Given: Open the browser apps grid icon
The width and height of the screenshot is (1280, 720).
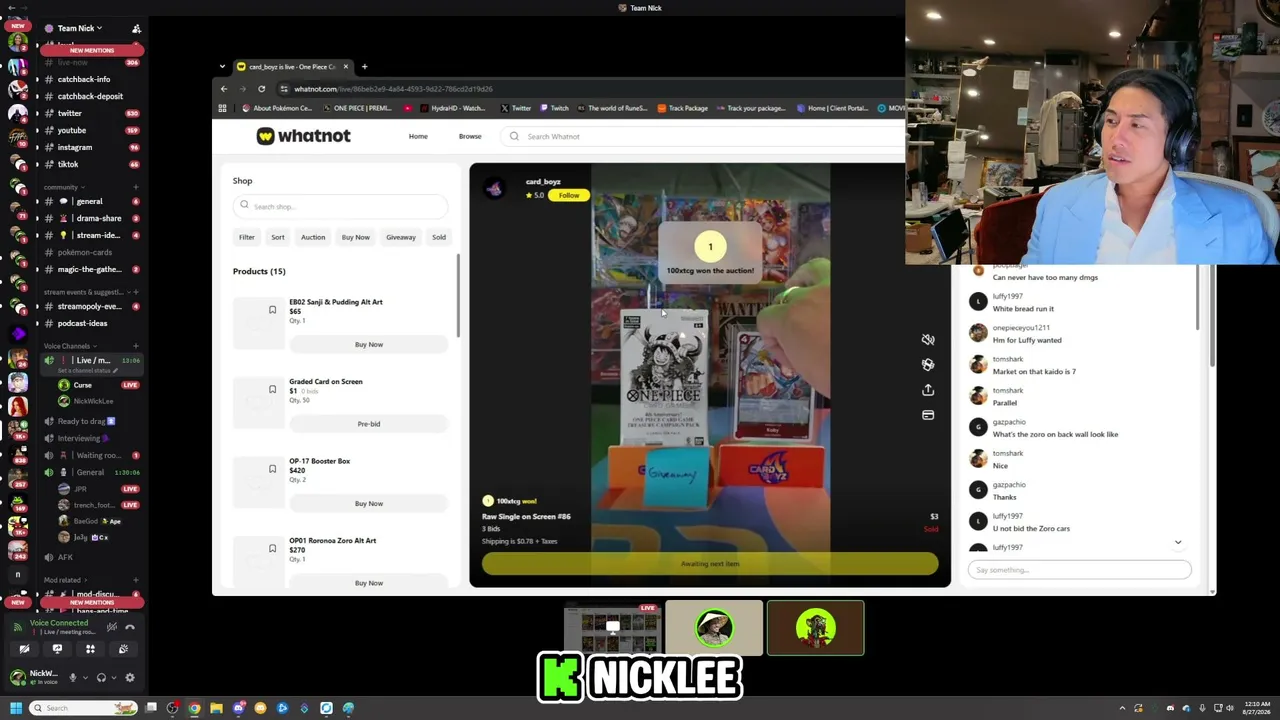Looking at the screenshot, I should click(x=223, y=108).
